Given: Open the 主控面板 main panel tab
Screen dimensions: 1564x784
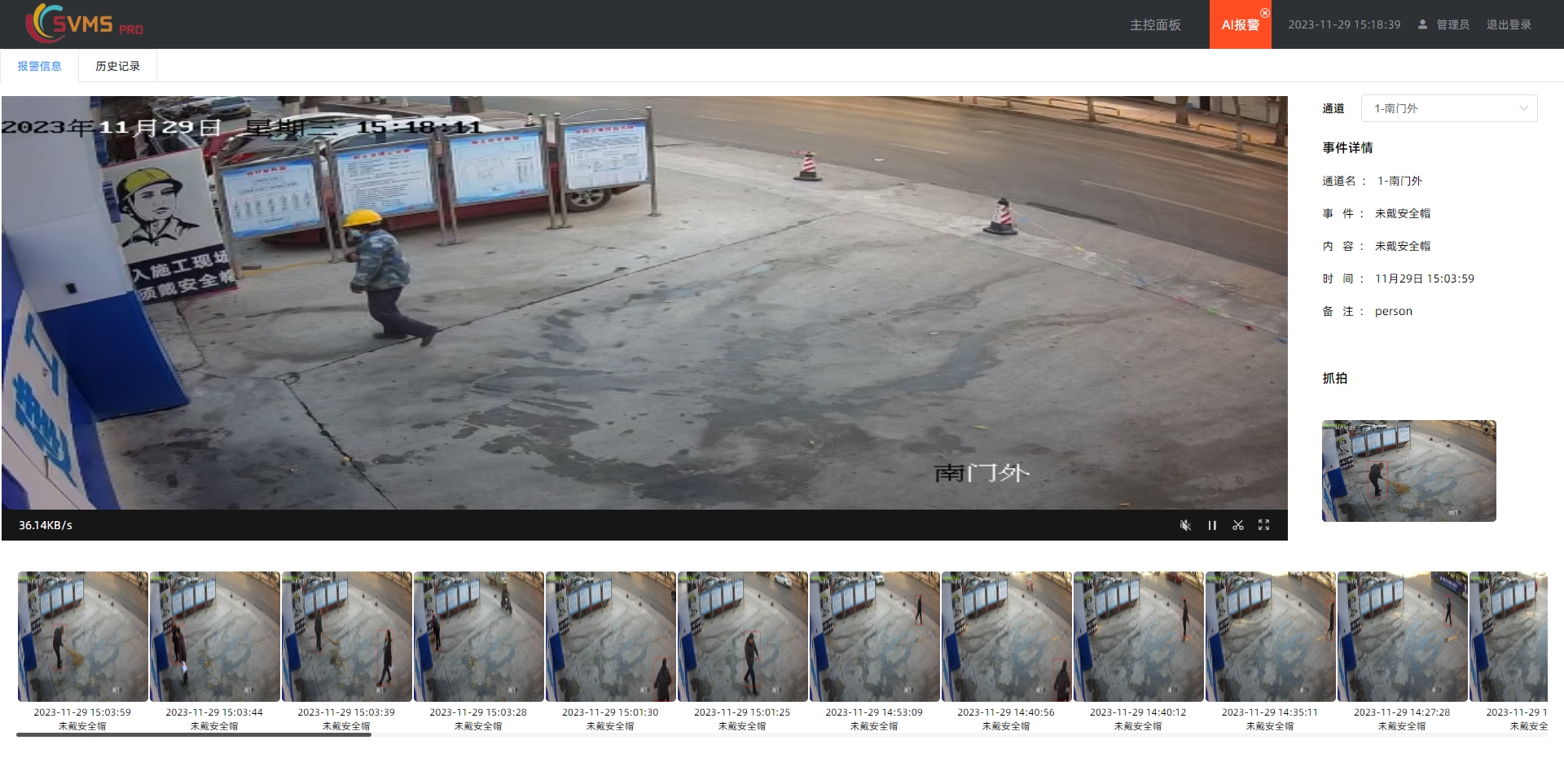Looking at the screenshot, I should (1155, 24).
